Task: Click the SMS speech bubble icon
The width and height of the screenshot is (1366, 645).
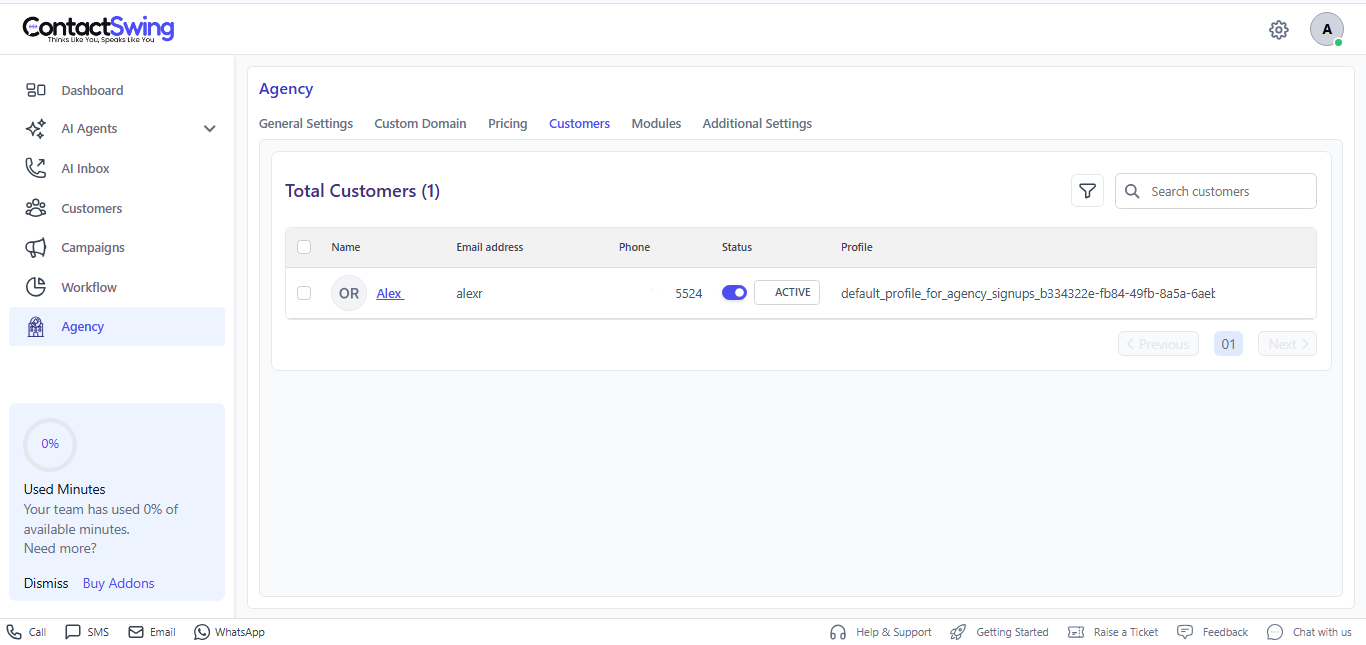Action: tap(72, 632)
